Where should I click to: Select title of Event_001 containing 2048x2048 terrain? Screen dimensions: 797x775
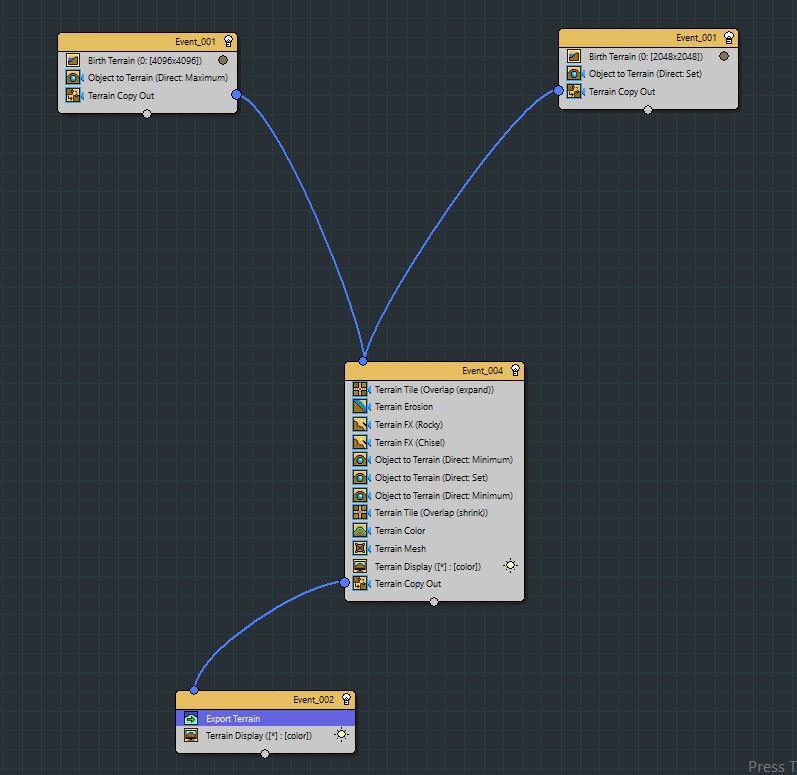[x=696, y=38]
